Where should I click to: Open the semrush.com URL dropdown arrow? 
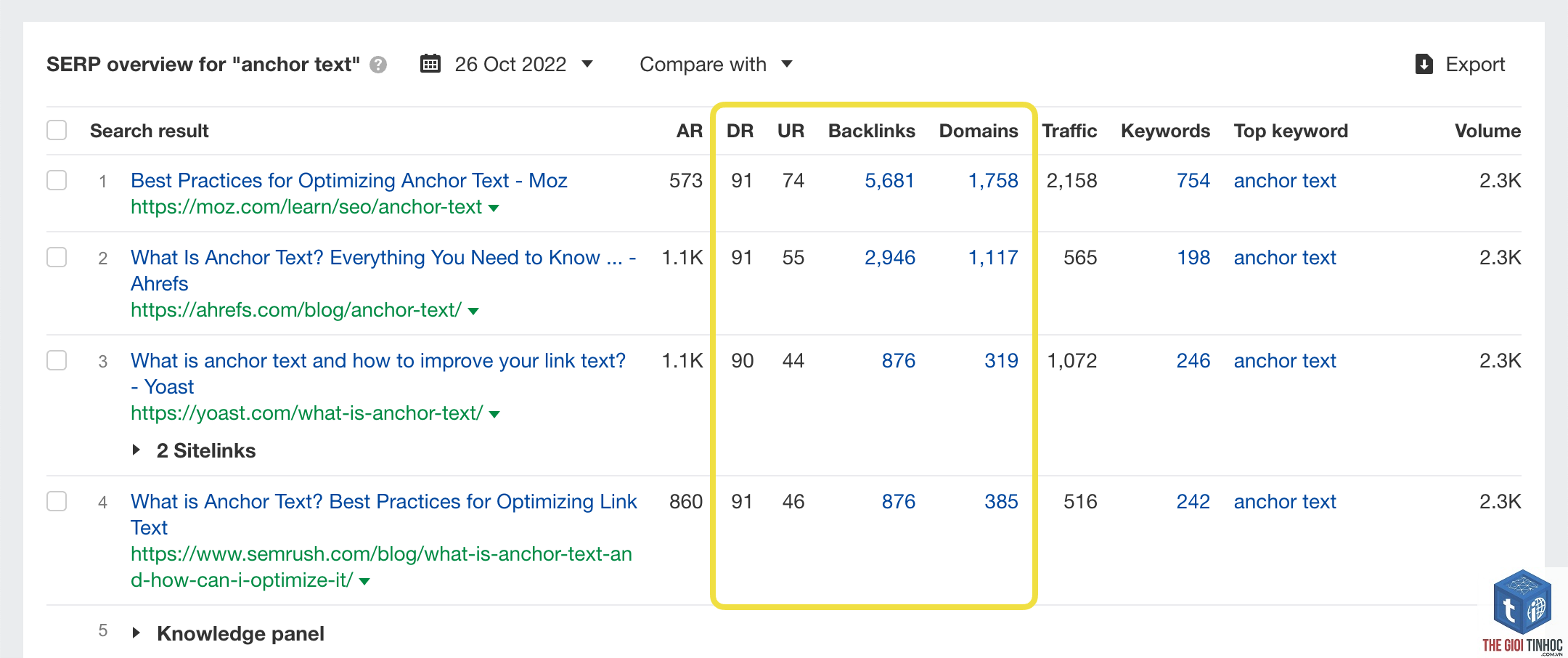click(x=364, y=582)
